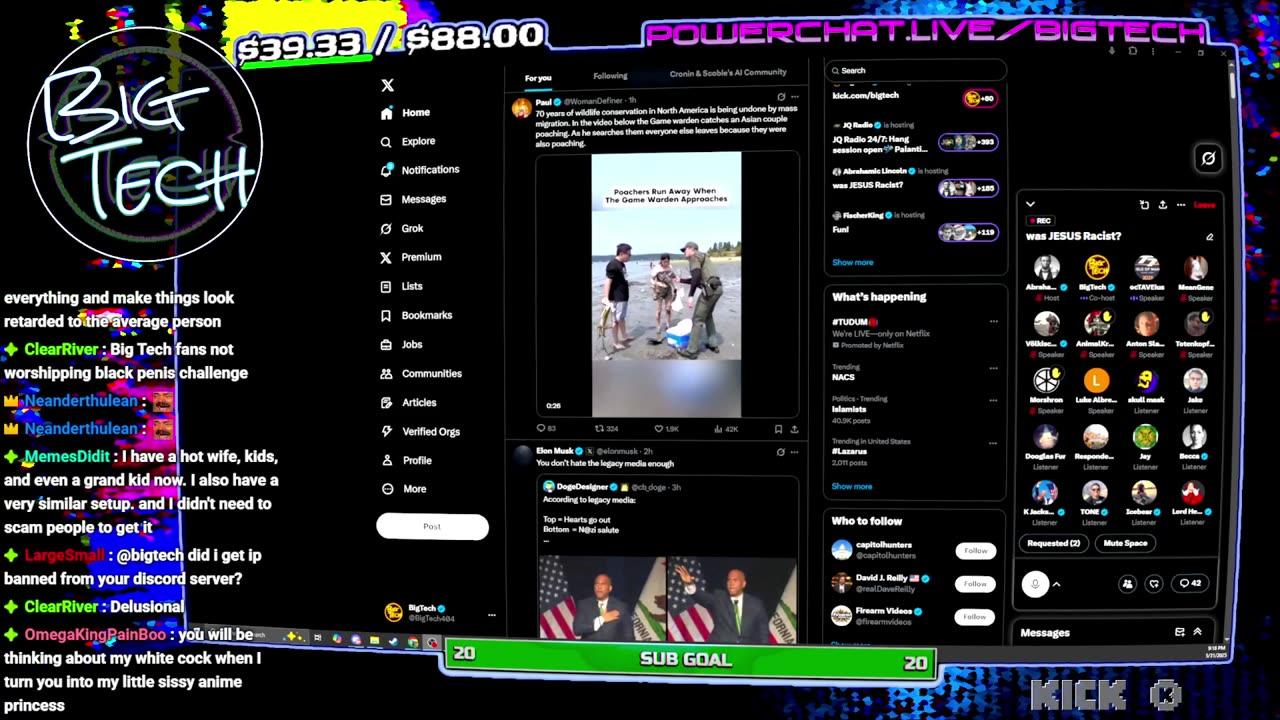
Task: Follow capitolhunters
Action: coord(975,550)
